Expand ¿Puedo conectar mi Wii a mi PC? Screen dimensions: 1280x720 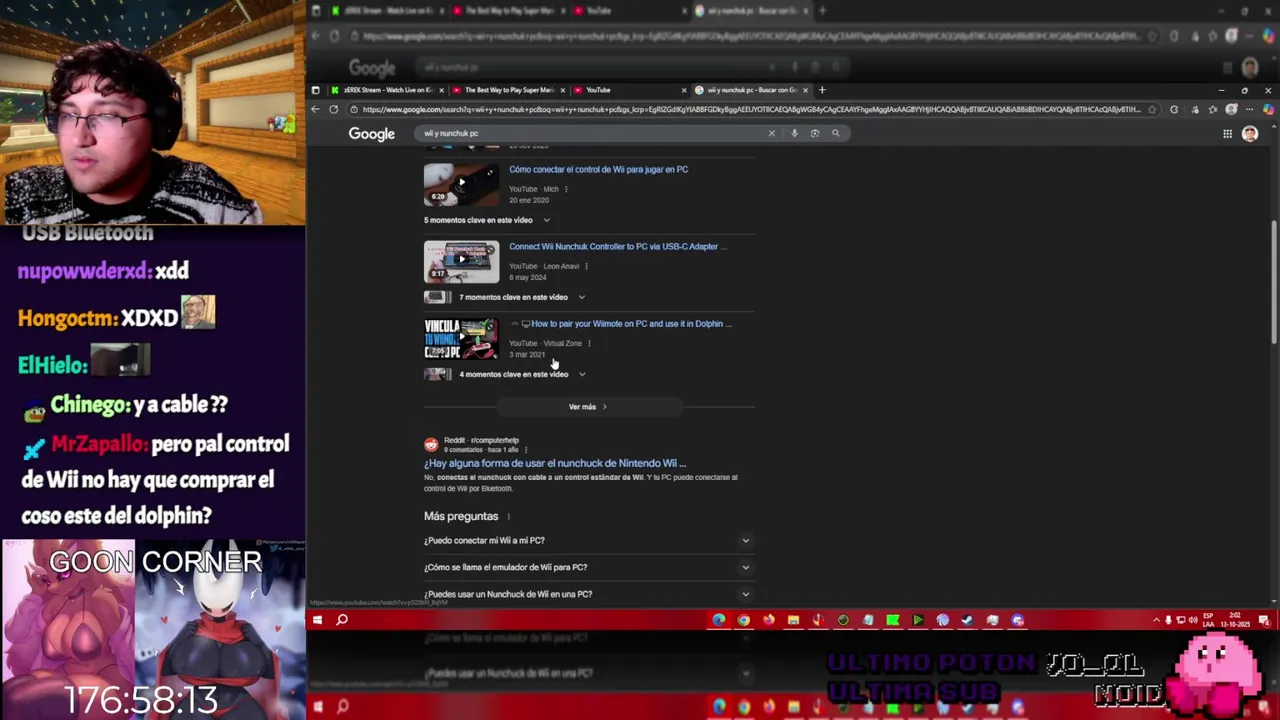coord(587,540)
